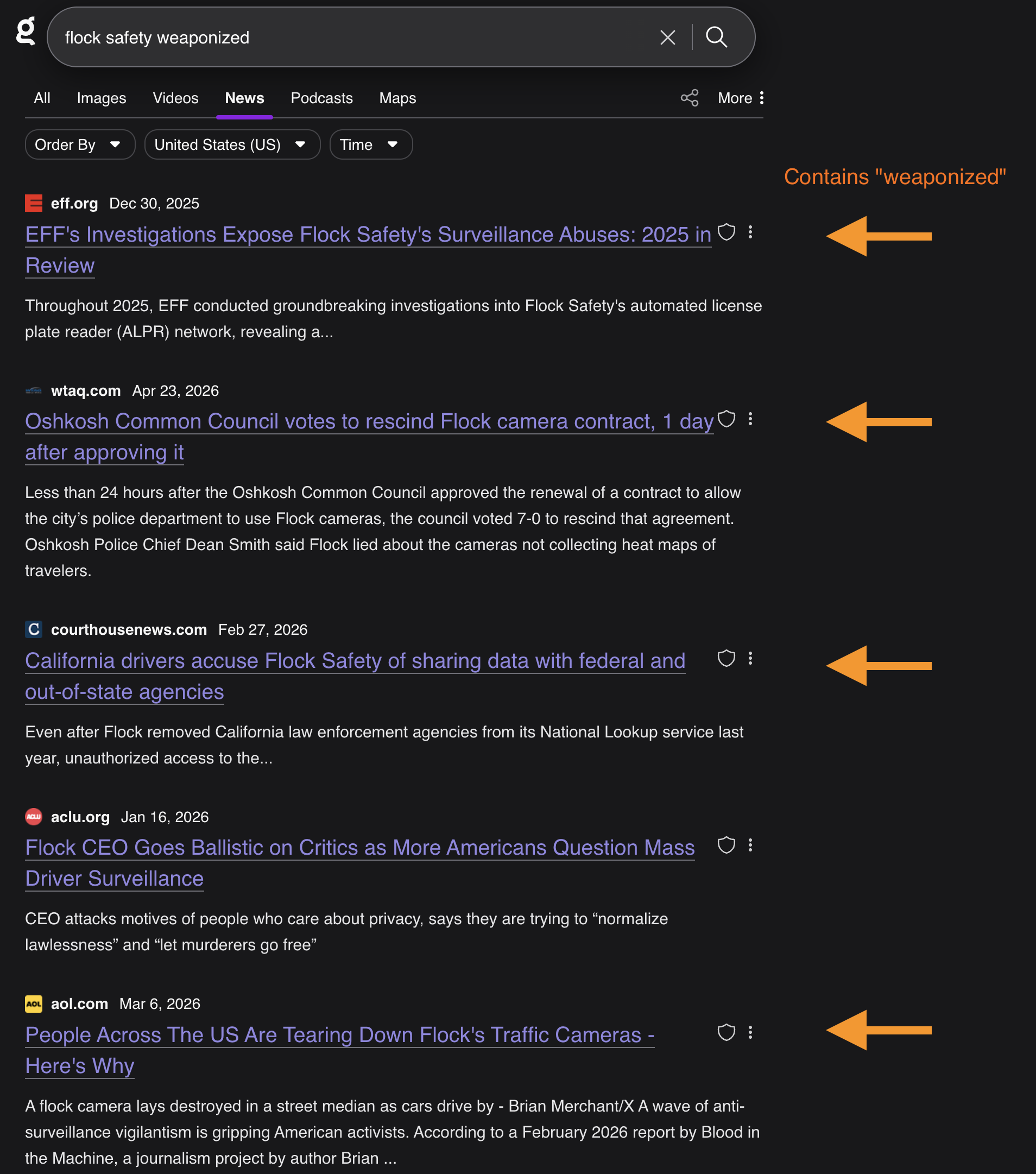Open California drivers accuse Flock Safety article

click(x=356, y=676)
